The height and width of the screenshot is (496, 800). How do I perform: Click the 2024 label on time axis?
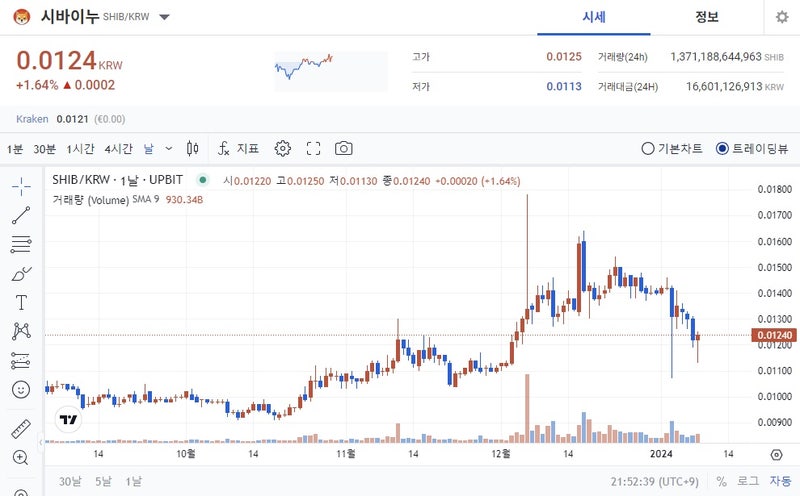[661, 454]
